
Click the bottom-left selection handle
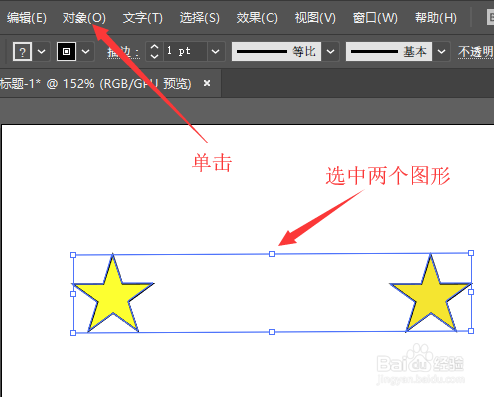click(x=73, y=333)
